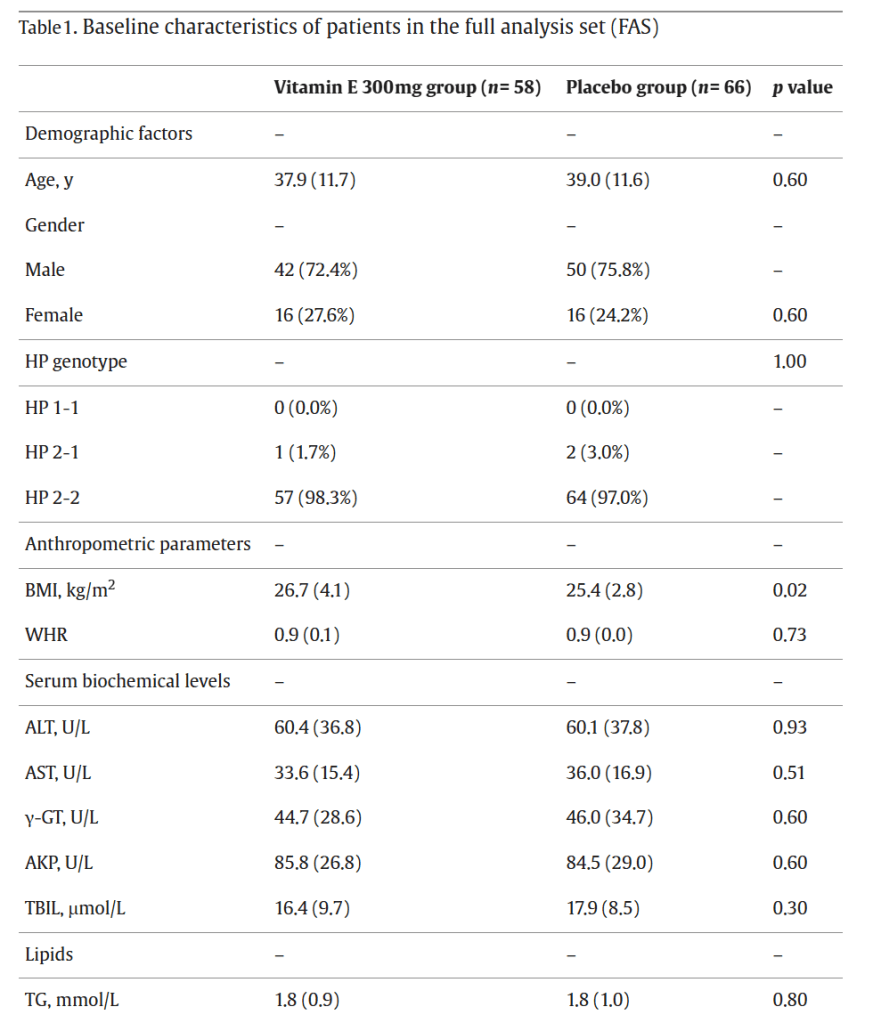Click the p value column header
873x1023 pixels.
coord(802,88)
